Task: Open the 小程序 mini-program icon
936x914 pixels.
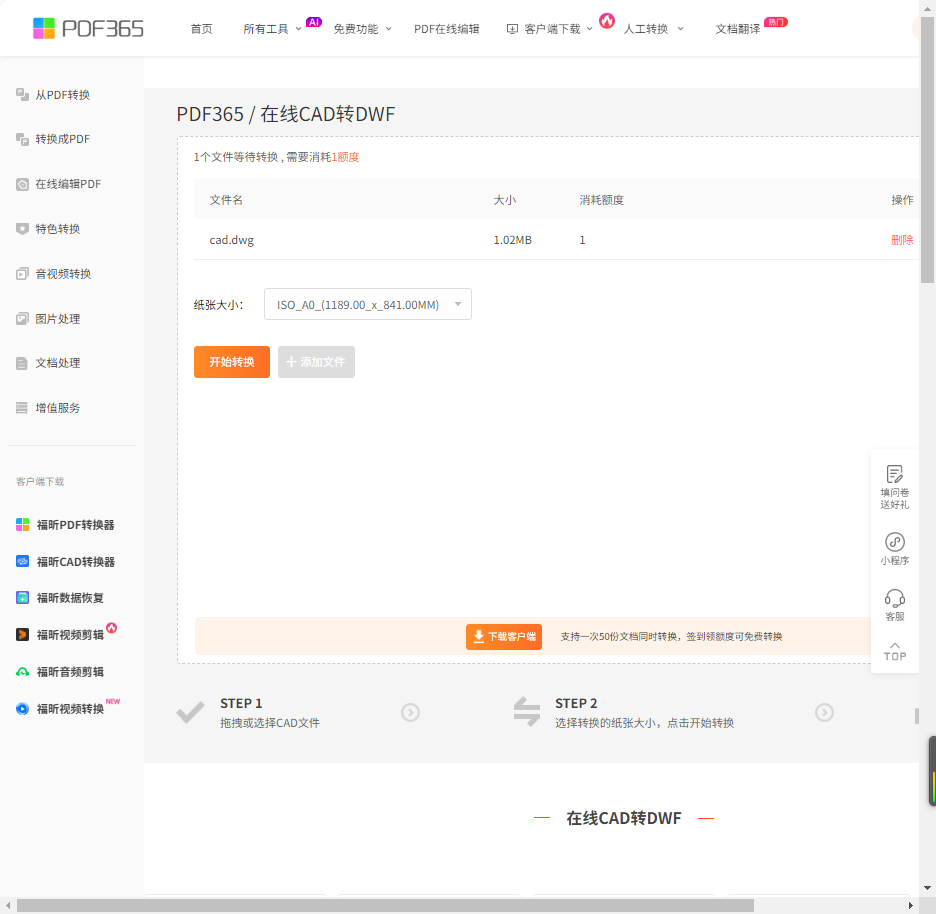Action: point(894,541)
